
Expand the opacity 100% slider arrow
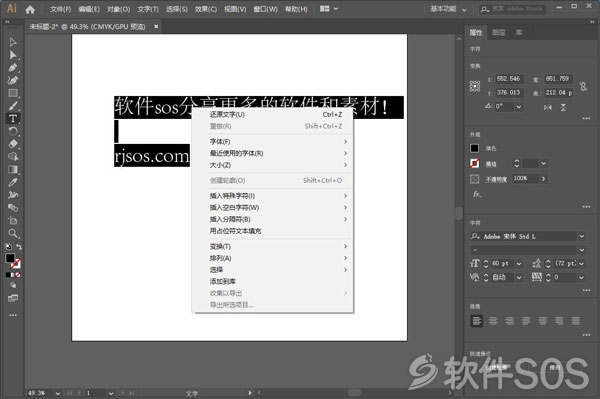(x=543, y=179)
